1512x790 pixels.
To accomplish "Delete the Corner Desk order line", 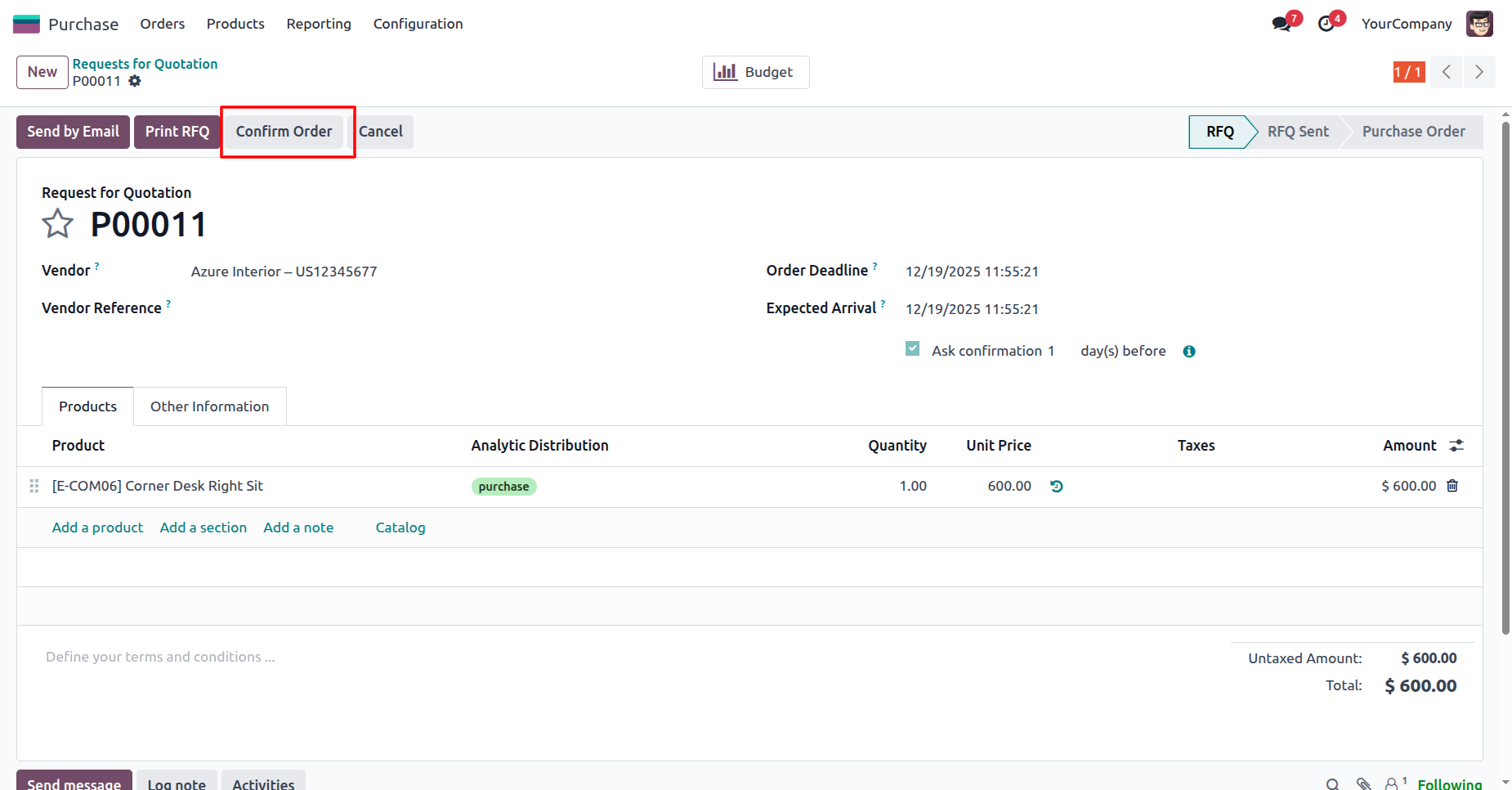I will [1452, 486].
